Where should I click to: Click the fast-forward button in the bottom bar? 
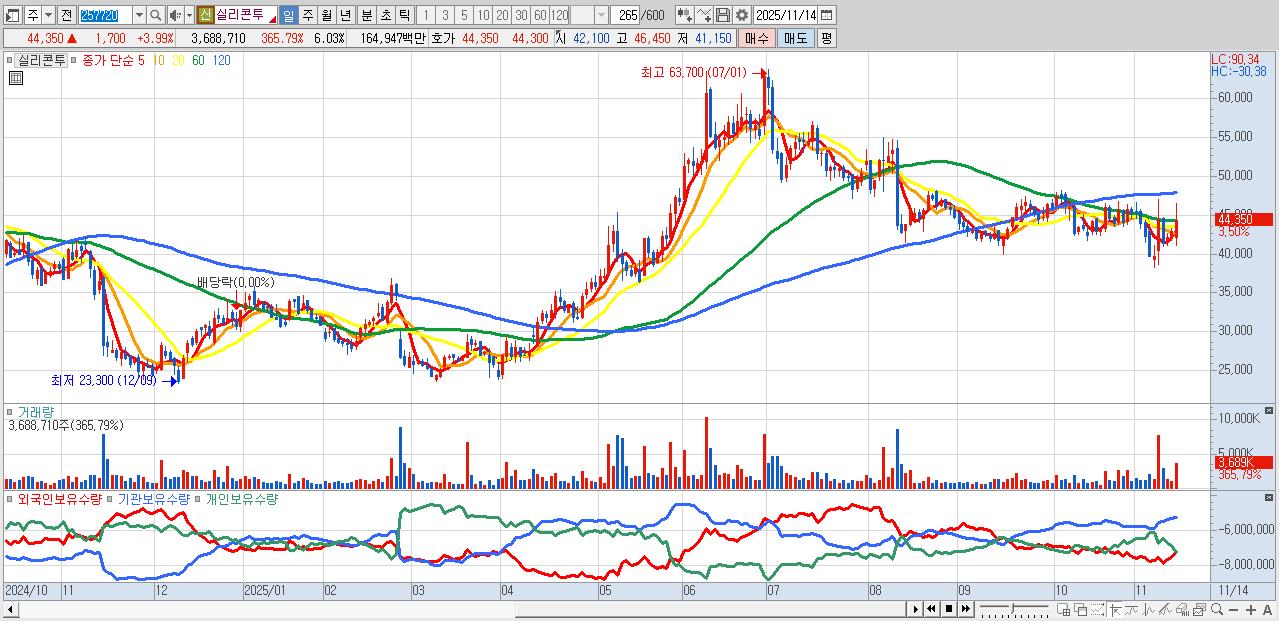point(966,609)
